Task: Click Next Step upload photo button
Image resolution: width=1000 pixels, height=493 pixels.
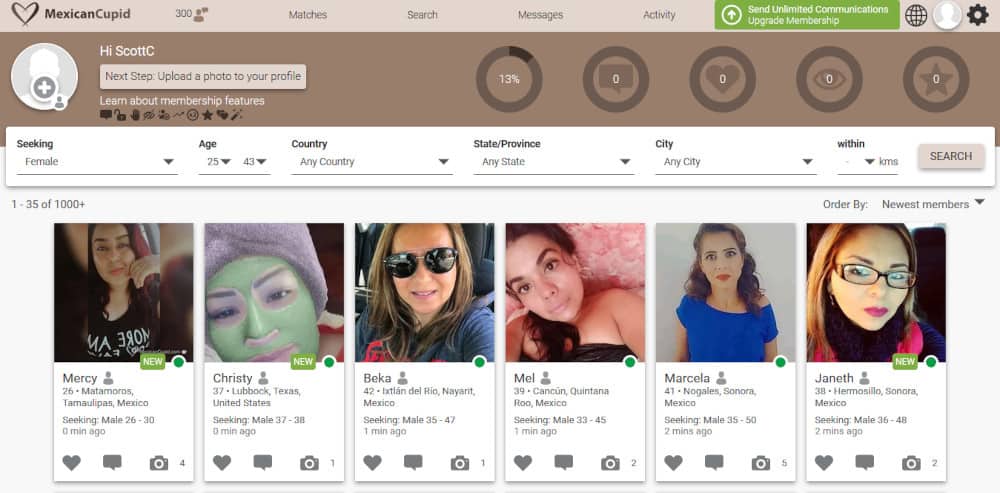Action: click(203, 77)
